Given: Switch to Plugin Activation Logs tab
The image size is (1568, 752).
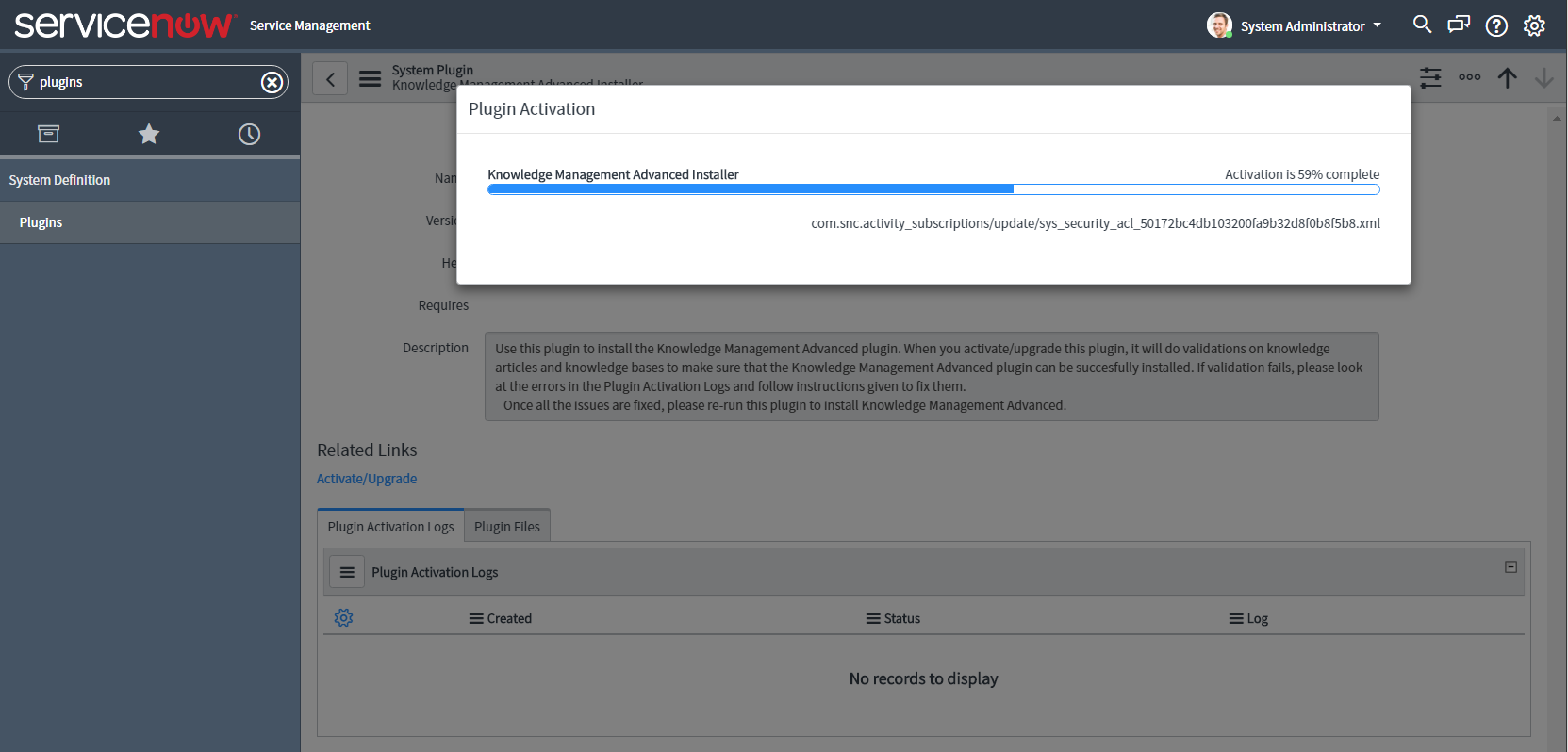Looking at the screenshot, I should (390, 526).
